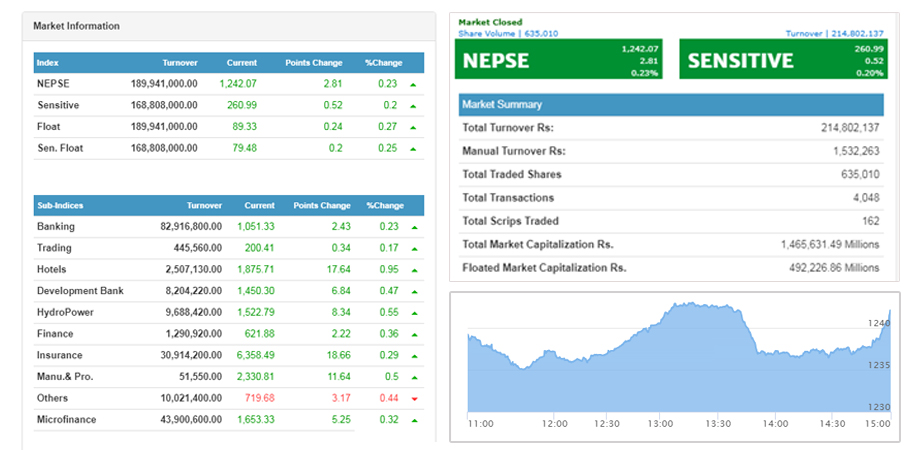Select the Insurance sub-index name
Screen dimensions: 920x450
[x=59, y=356]
